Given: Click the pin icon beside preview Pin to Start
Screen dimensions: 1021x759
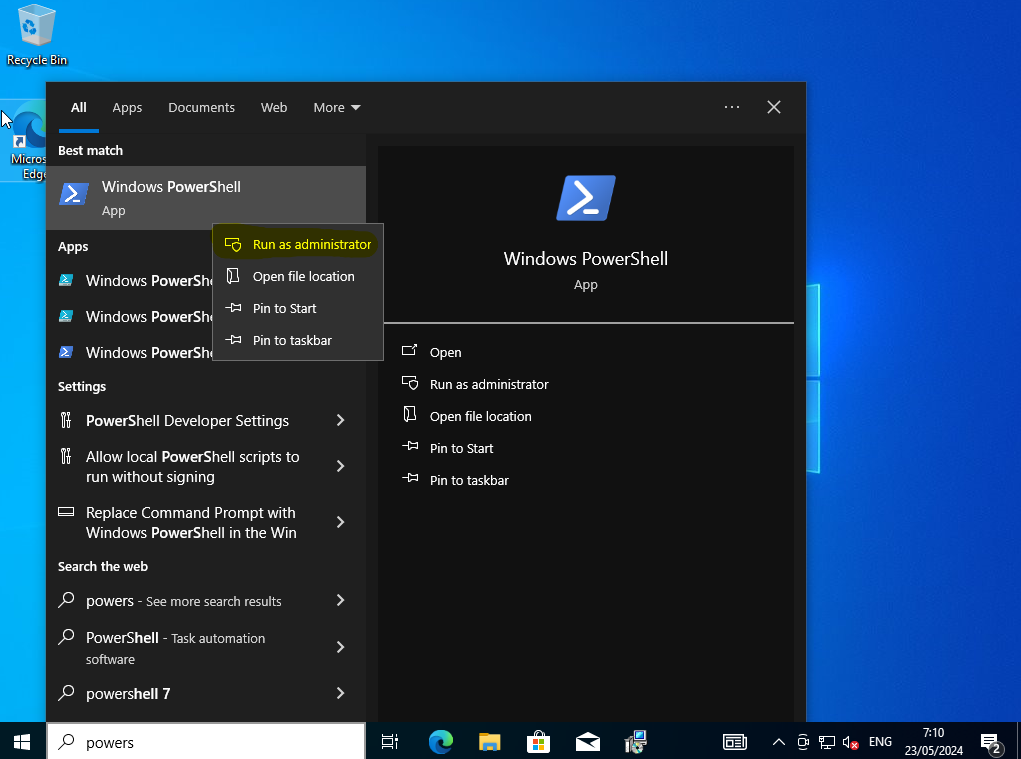Looking at the screenshot, I should tap(410, 447).
